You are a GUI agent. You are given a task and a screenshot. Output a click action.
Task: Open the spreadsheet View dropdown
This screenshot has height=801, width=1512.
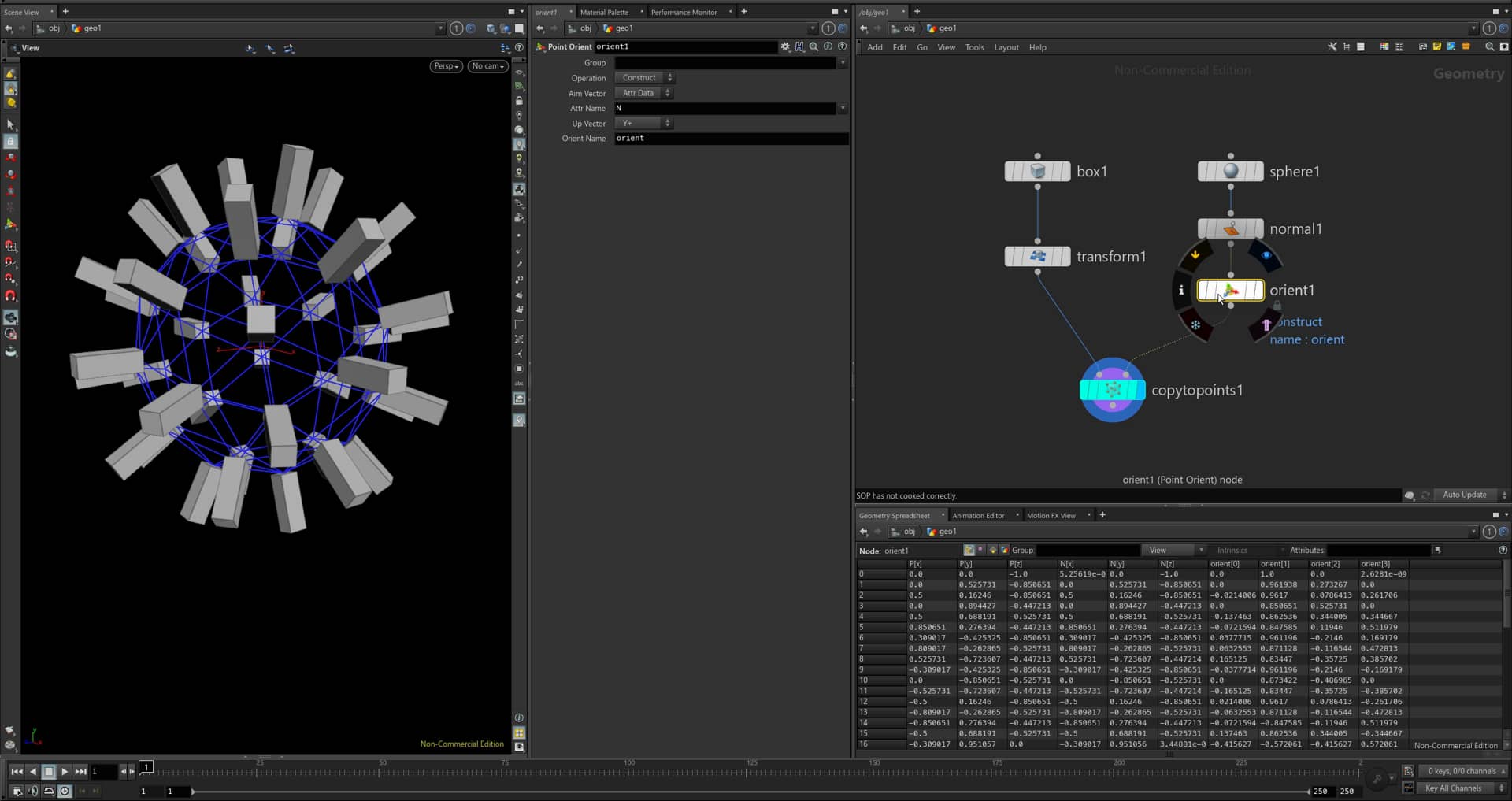[x=1177, y=551]
